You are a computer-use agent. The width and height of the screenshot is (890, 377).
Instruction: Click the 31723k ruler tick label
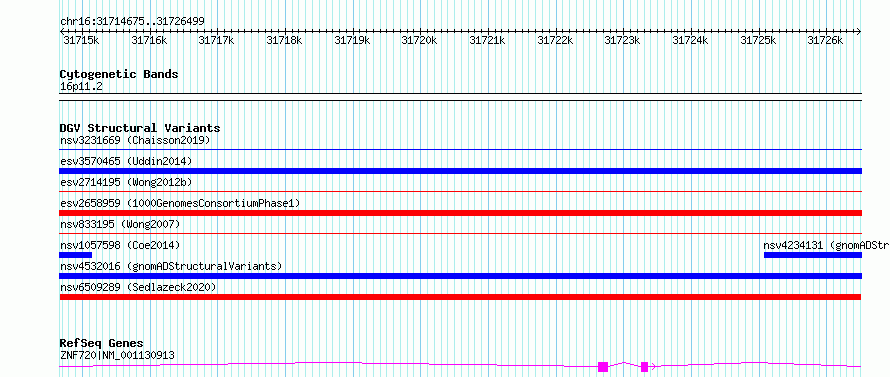point(623,40)
